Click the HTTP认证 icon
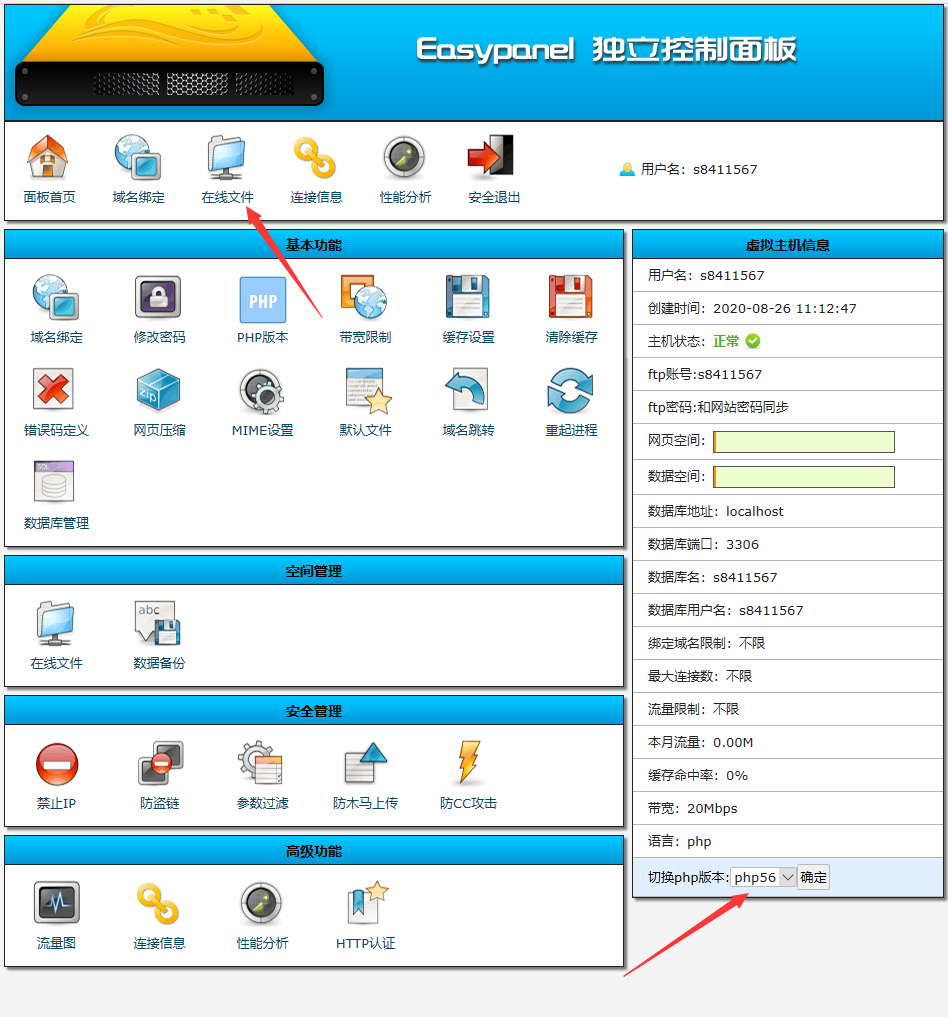 [368, 902]
